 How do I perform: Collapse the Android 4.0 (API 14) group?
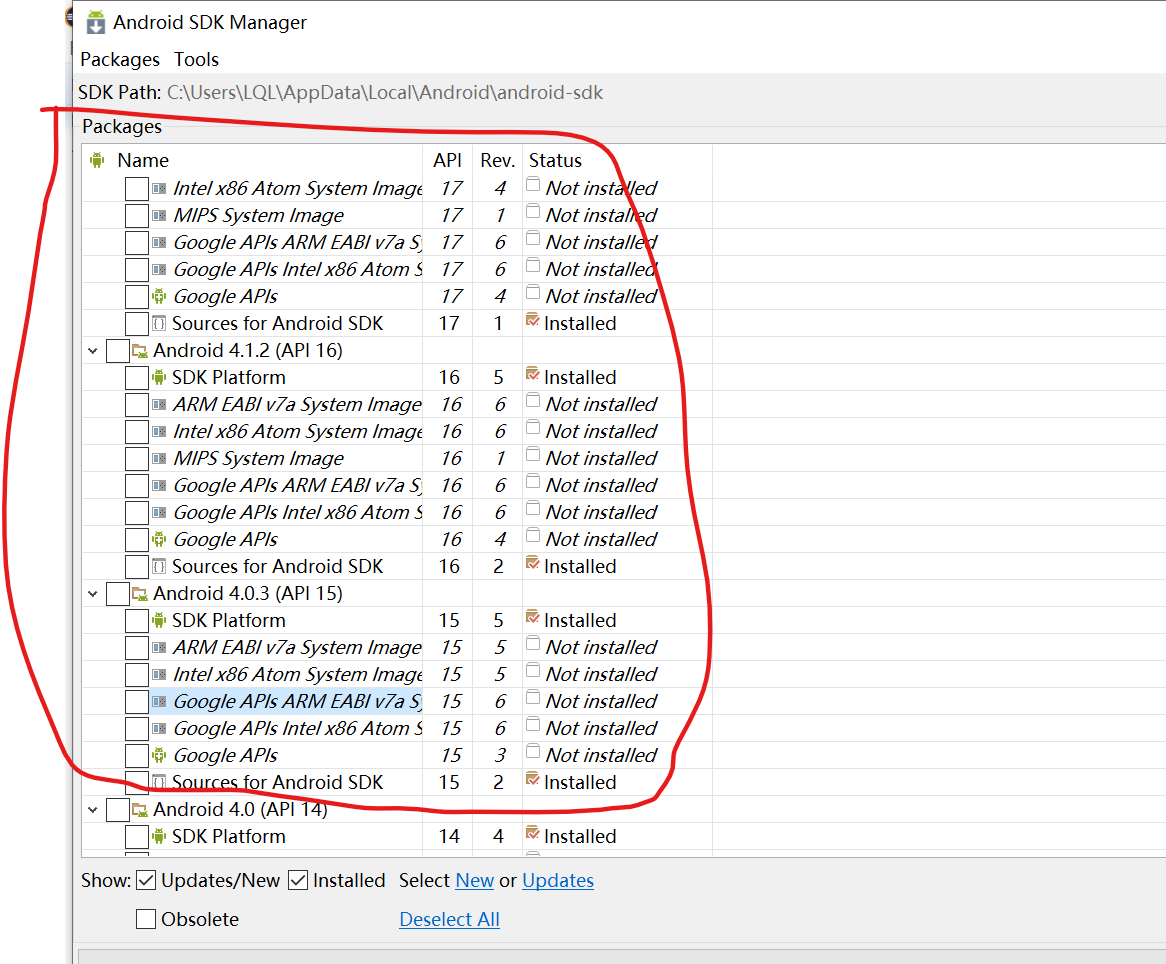point(93,809)
